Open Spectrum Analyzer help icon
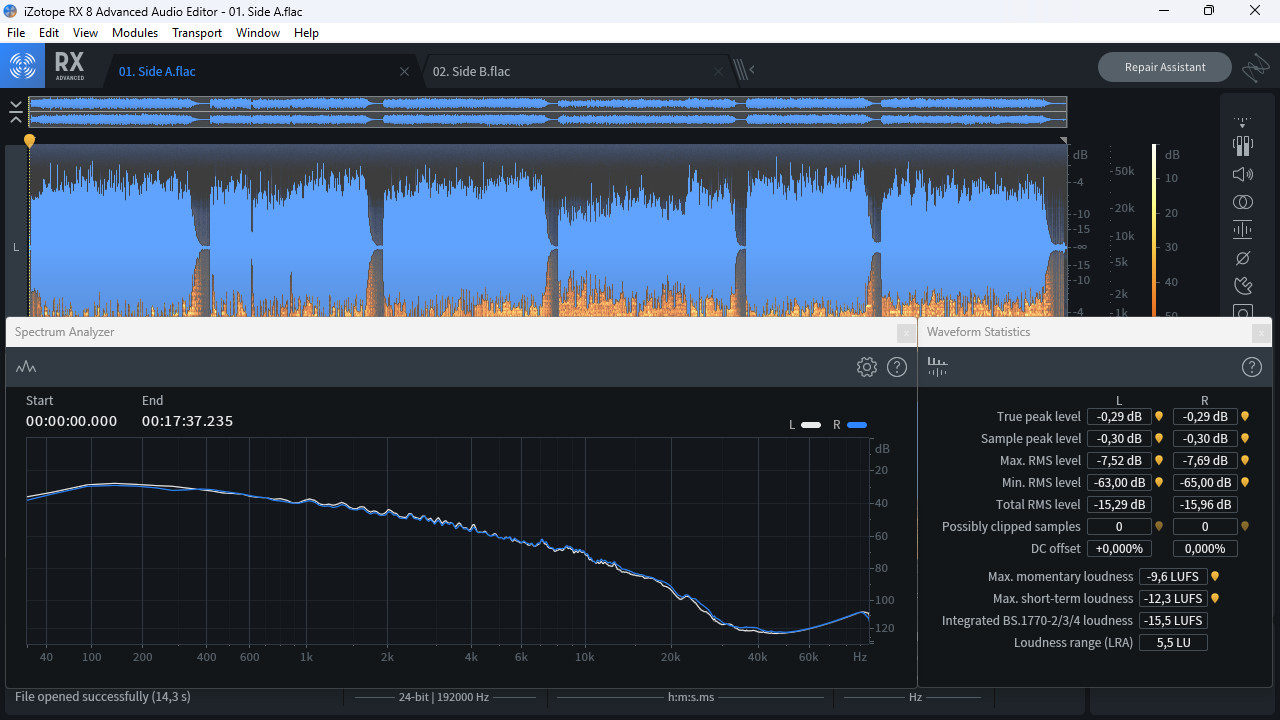 click(897, 367)
